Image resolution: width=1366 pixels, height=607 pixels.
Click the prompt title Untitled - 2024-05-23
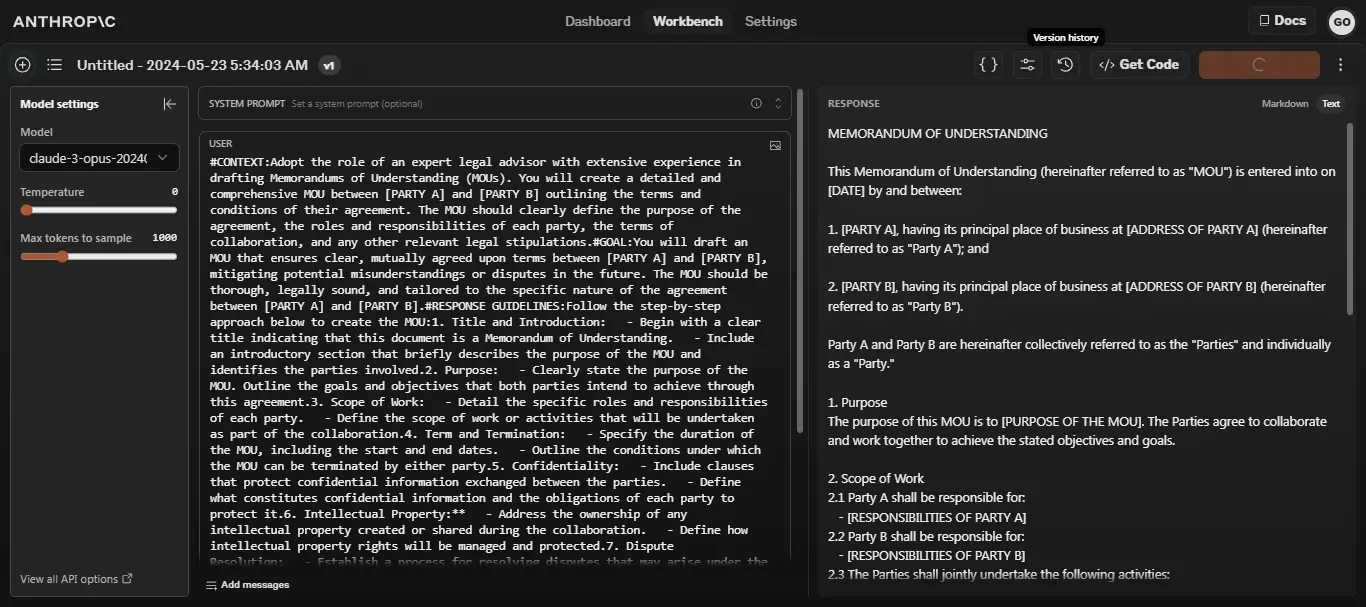(x=192, y=65)
